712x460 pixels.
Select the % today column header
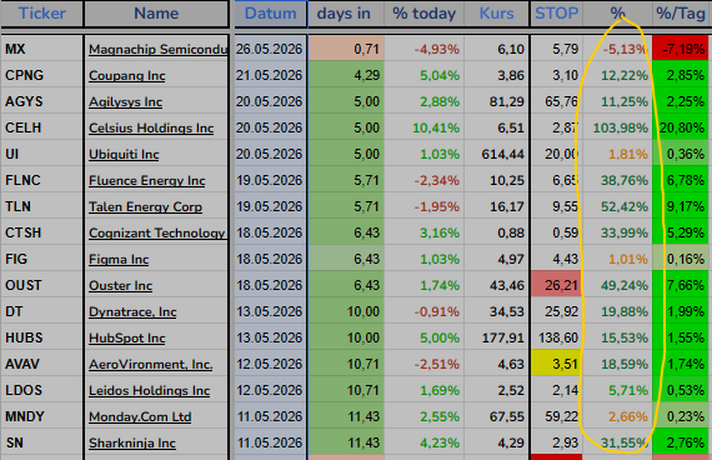pos(424,13)
